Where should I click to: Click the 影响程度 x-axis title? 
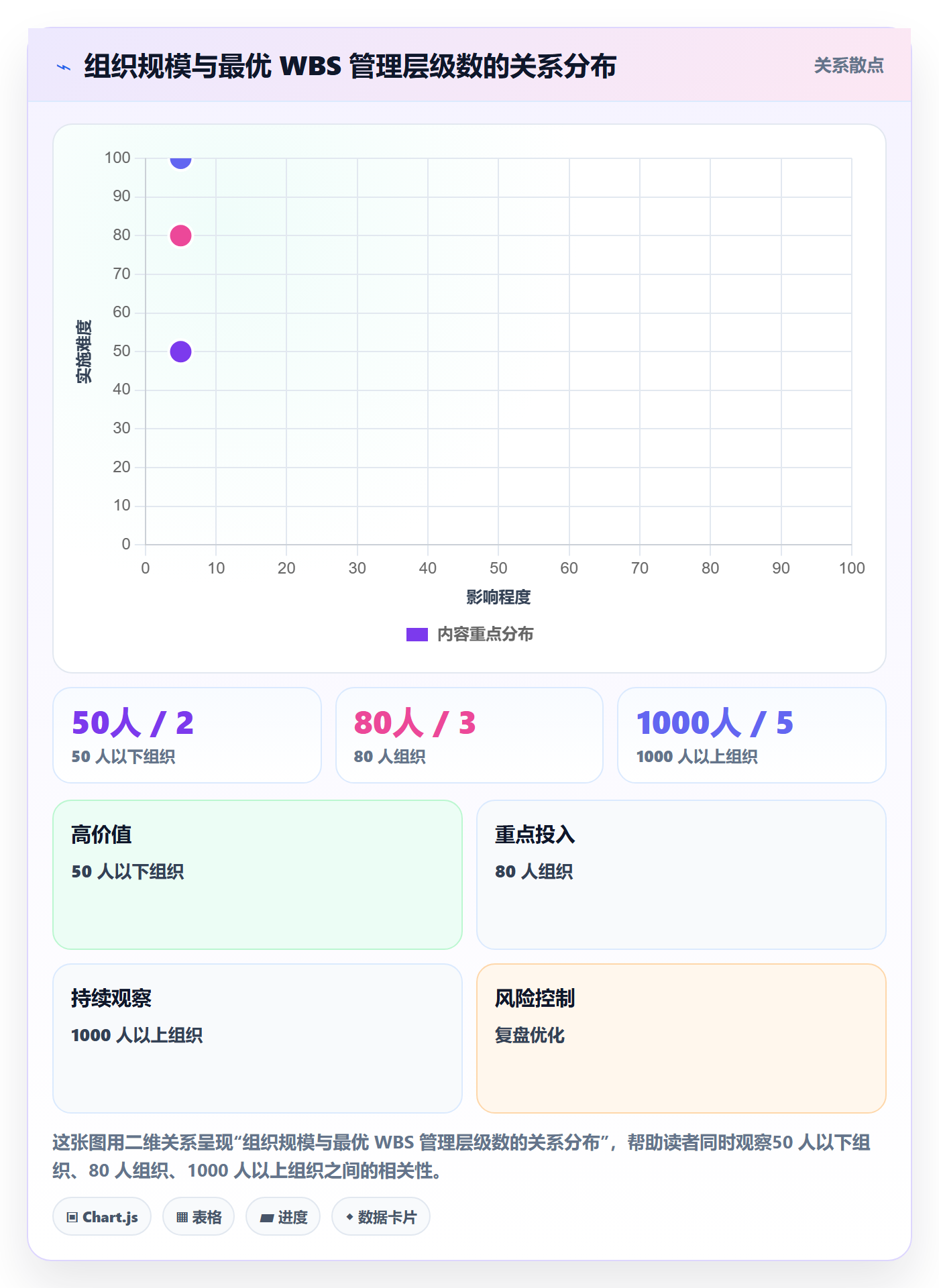coord(498,597)
